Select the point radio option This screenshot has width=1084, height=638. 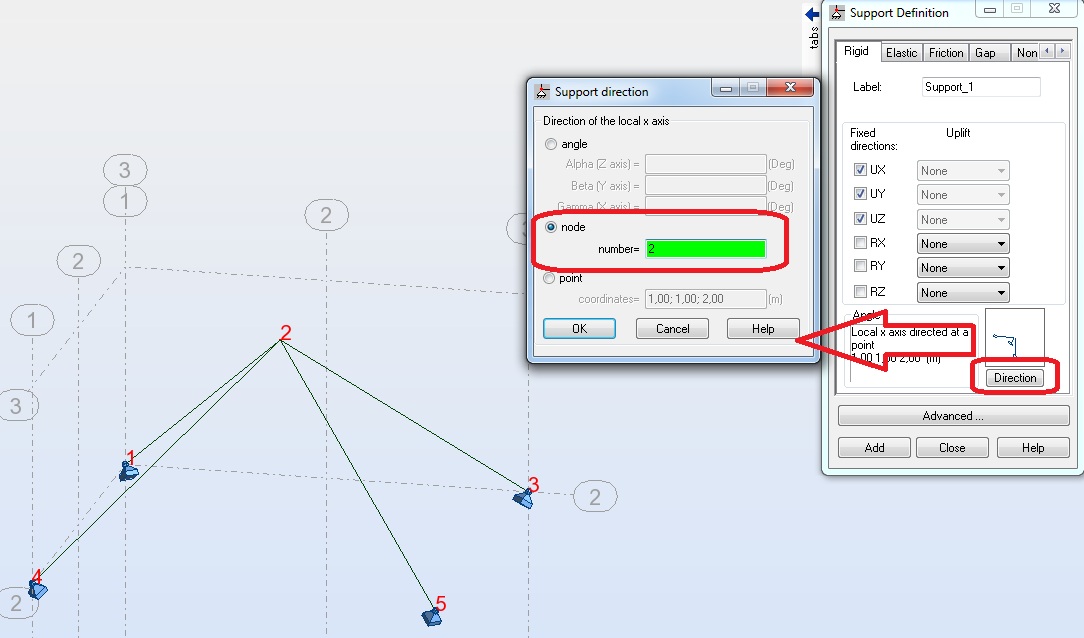pos(549,279)
